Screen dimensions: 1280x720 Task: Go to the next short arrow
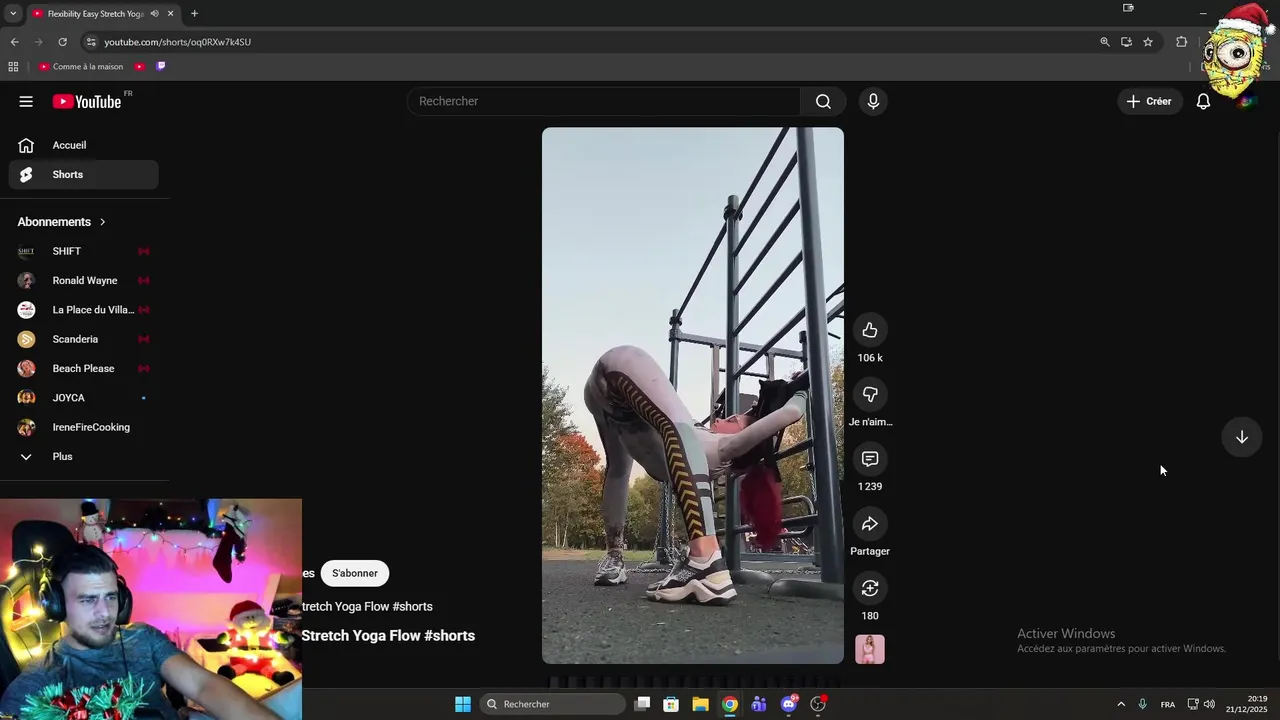[x=1241, y=437]
